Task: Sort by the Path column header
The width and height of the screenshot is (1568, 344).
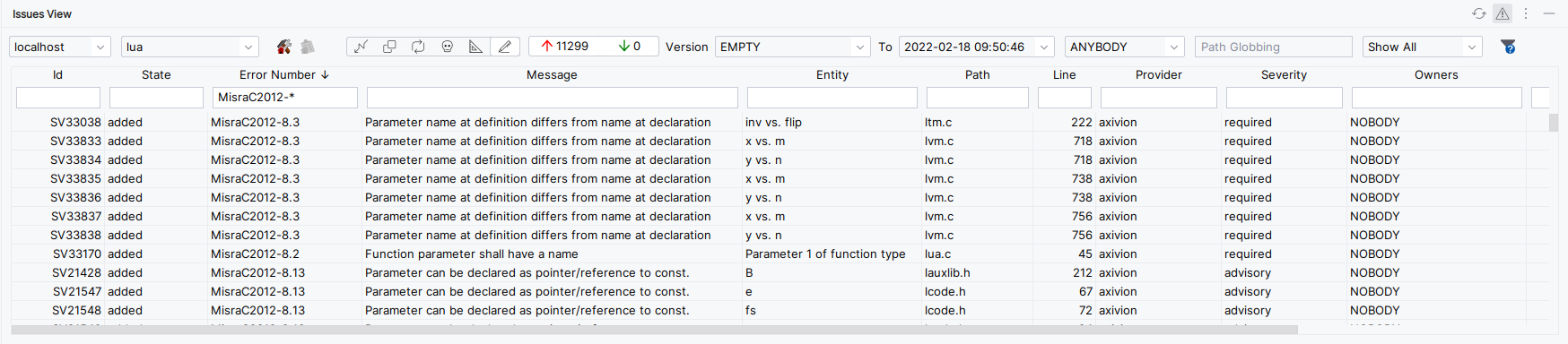Action: coord(978,74)
